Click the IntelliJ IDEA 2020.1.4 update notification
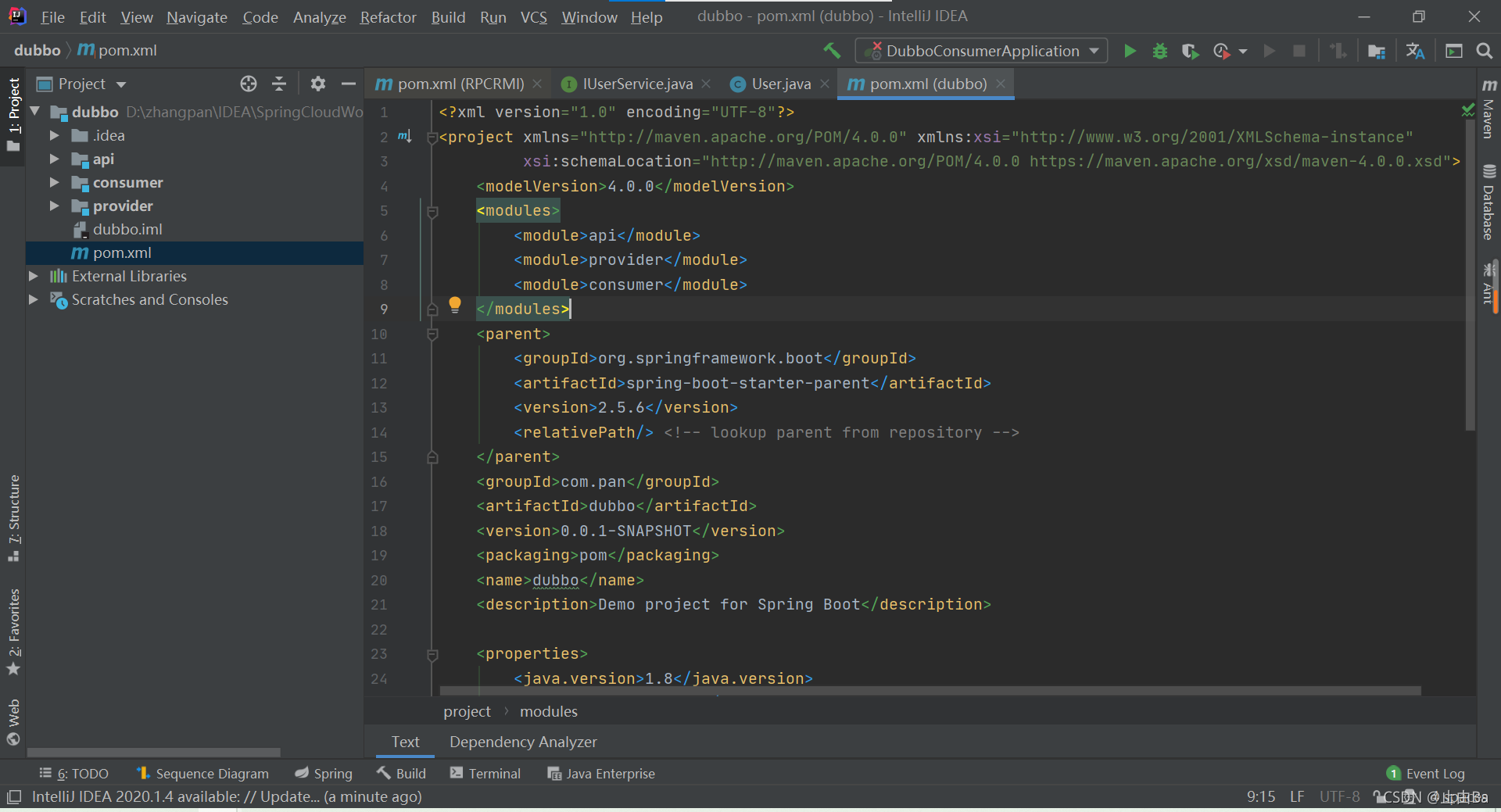The width and height of the screenshot is (1501, 812). [x=227, y=797]
